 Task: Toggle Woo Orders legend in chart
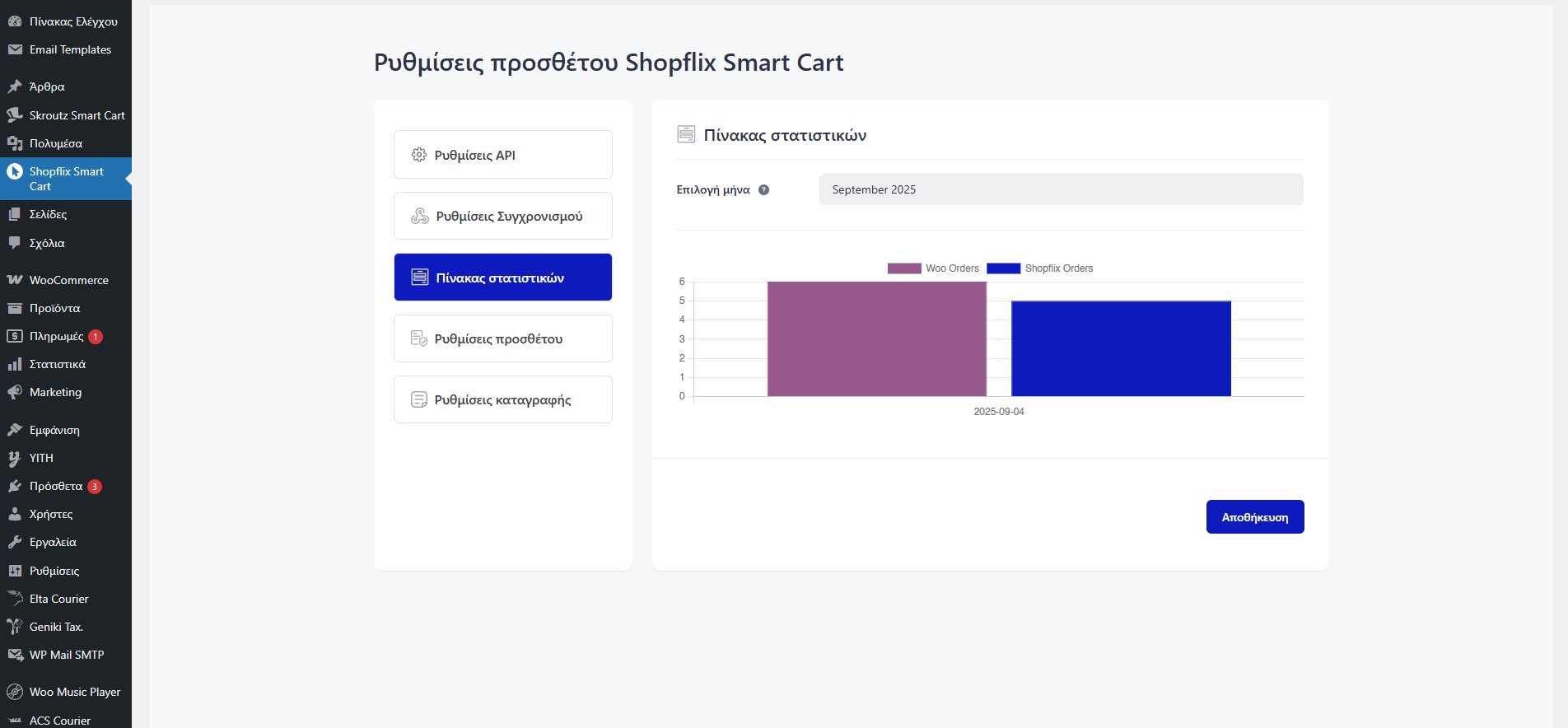pyautogui.click(x=933, y=268)
